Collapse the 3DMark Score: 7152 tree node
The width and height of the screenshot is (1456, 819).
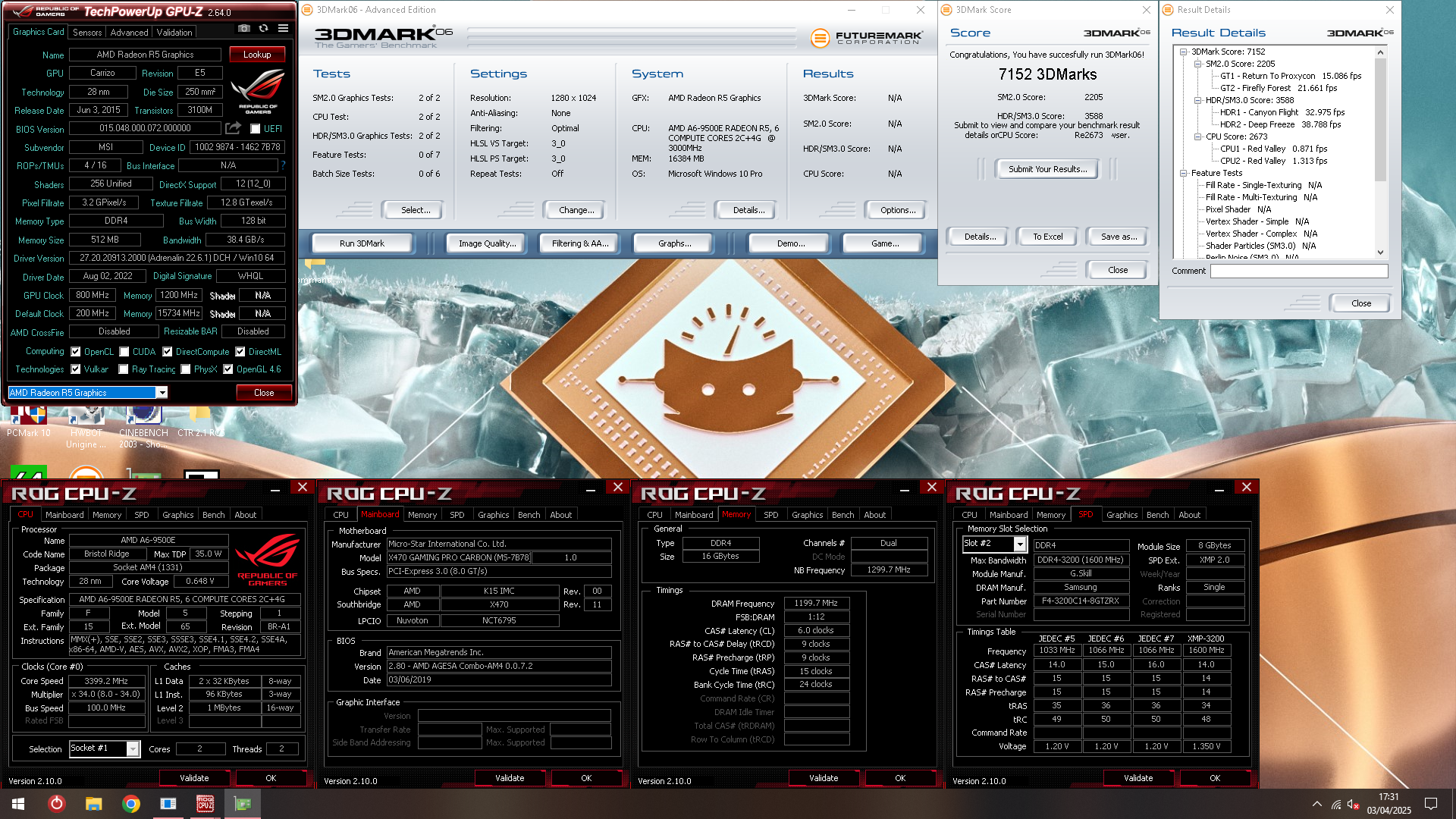1183,52
